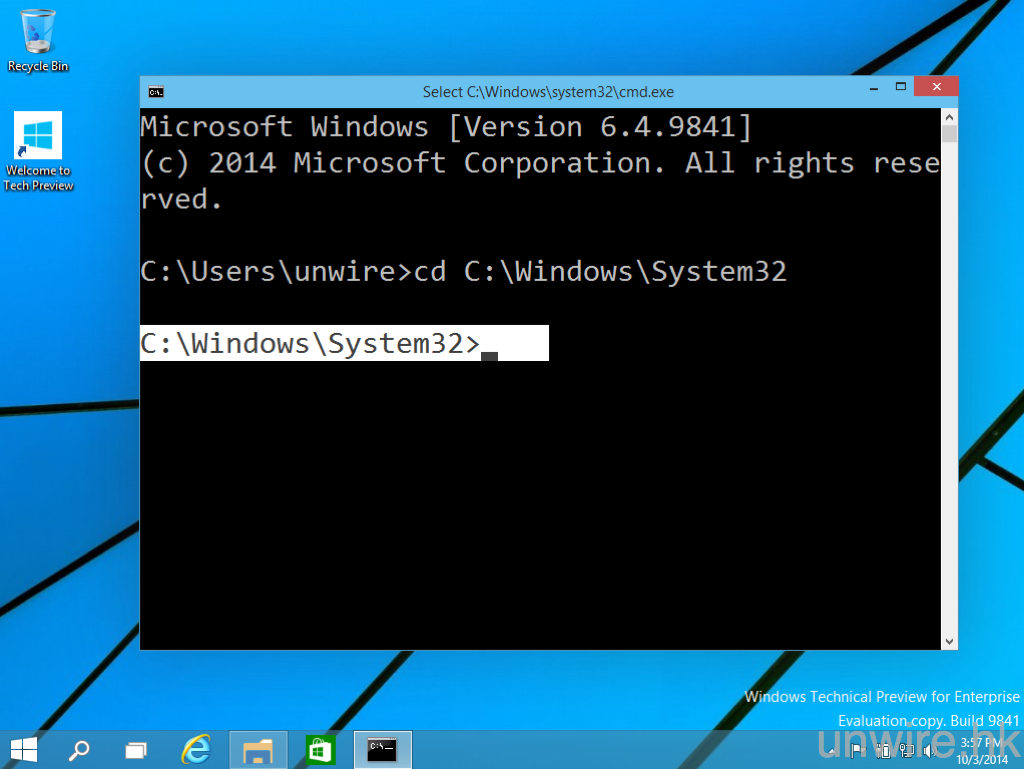The width and height of the screenshot is (1024, 769).
Task: Open the volume speaker control
Action: [928, 749]
